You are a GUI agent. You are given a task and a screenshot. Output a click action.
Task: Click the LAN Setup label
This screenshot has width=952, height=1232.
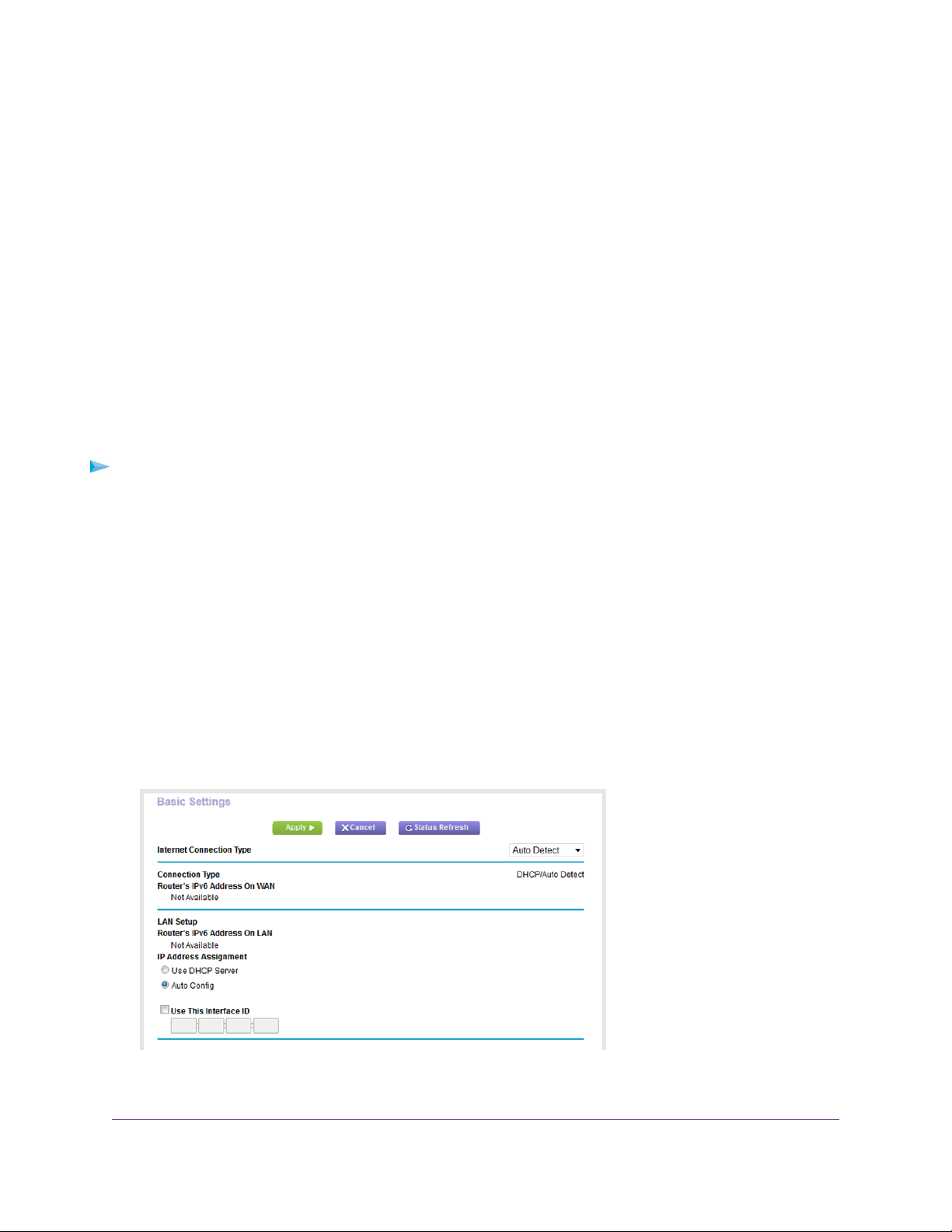tap(177, 922)
